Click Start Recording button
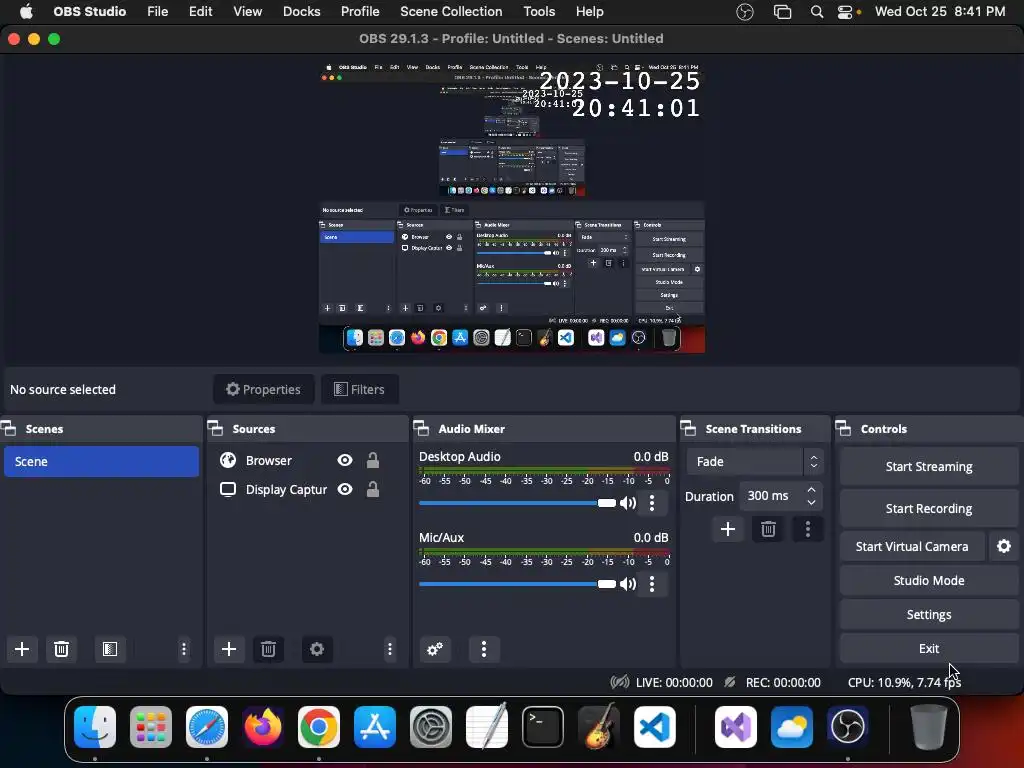 click(x=929, y=508)
